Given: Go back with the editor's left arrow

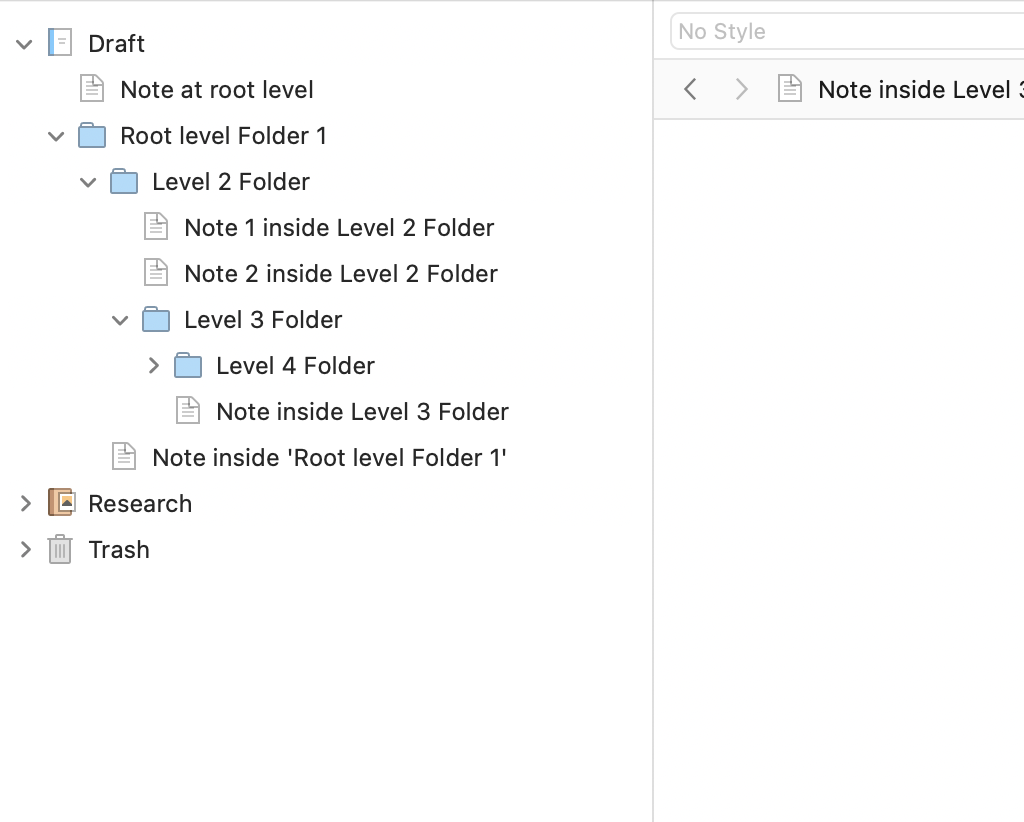Looking at the screenshot, I should click(690, 89).
